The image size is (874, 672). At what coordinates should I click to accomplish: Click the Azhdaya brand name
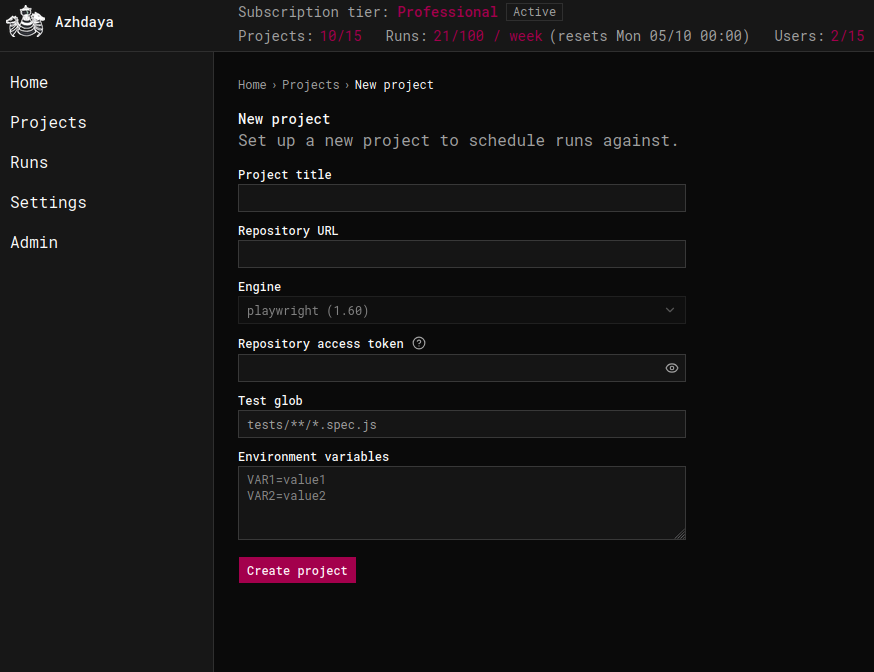click(x=84, y=22)
